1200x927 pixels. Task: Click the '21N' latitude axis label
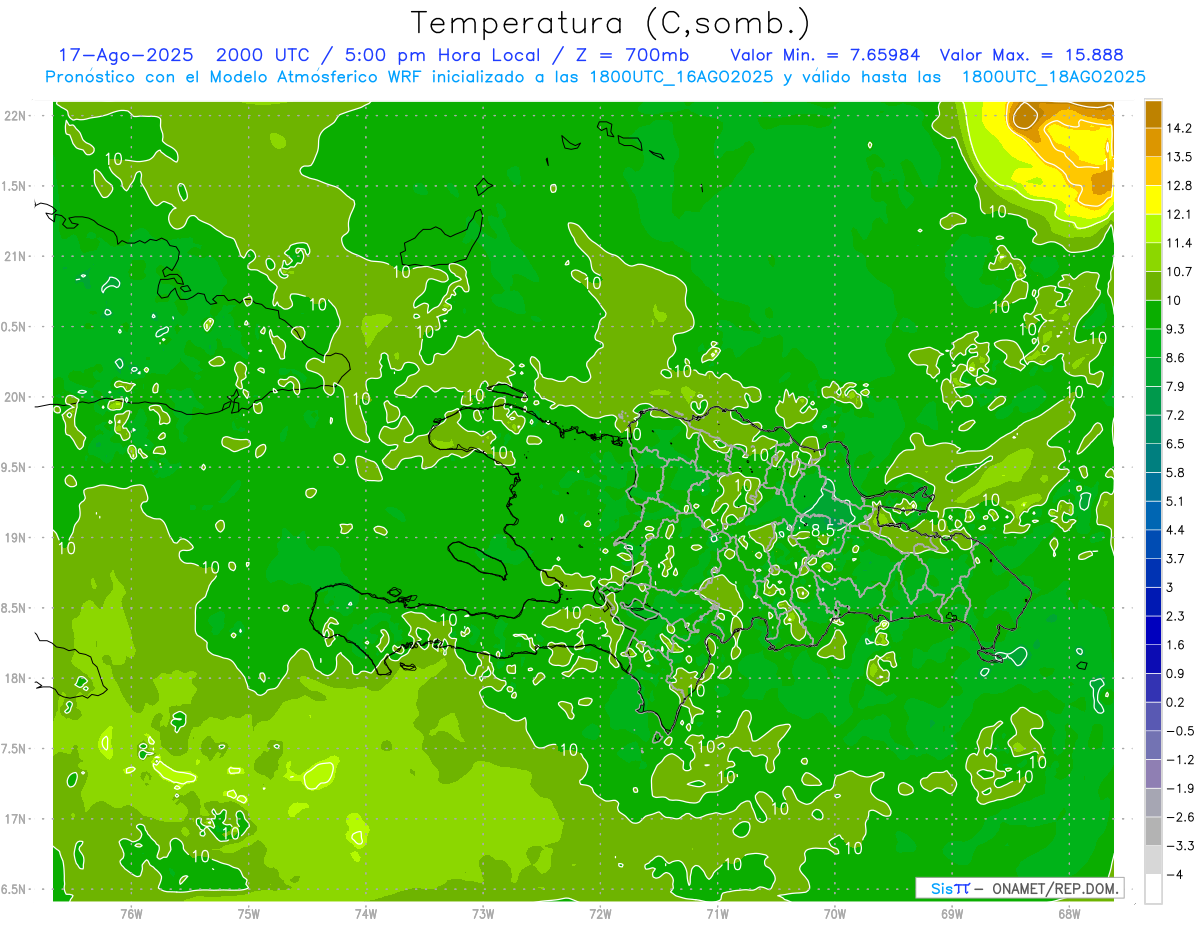[x=15, y=257]
